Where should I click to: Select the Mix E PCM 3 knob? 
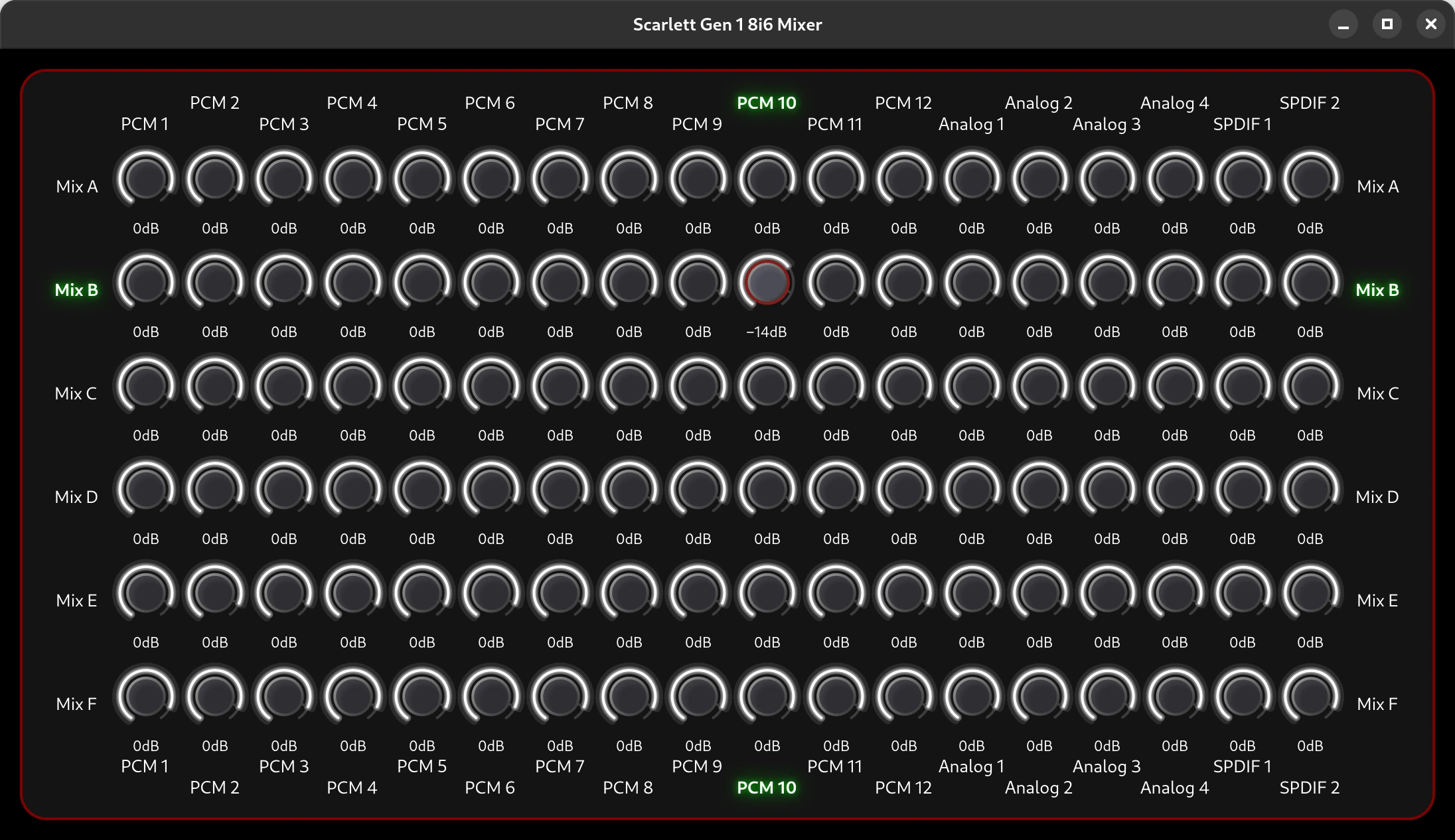(284, 593)
